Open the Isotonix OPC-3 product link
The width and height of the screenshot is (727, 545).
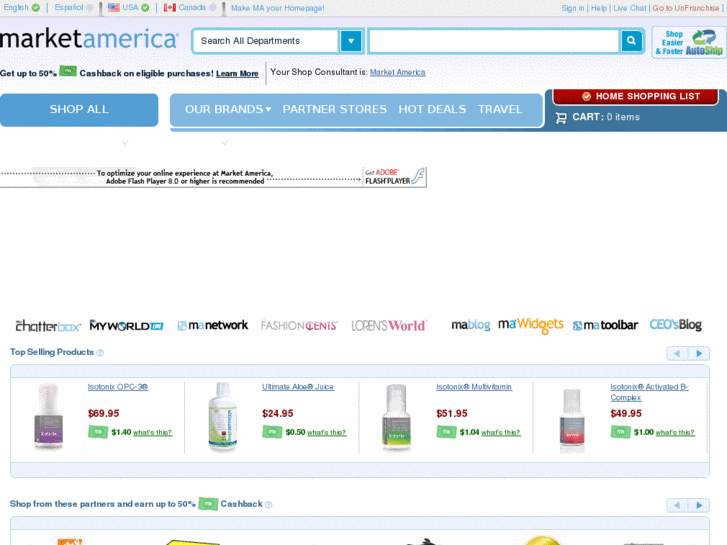coord(118,387)
